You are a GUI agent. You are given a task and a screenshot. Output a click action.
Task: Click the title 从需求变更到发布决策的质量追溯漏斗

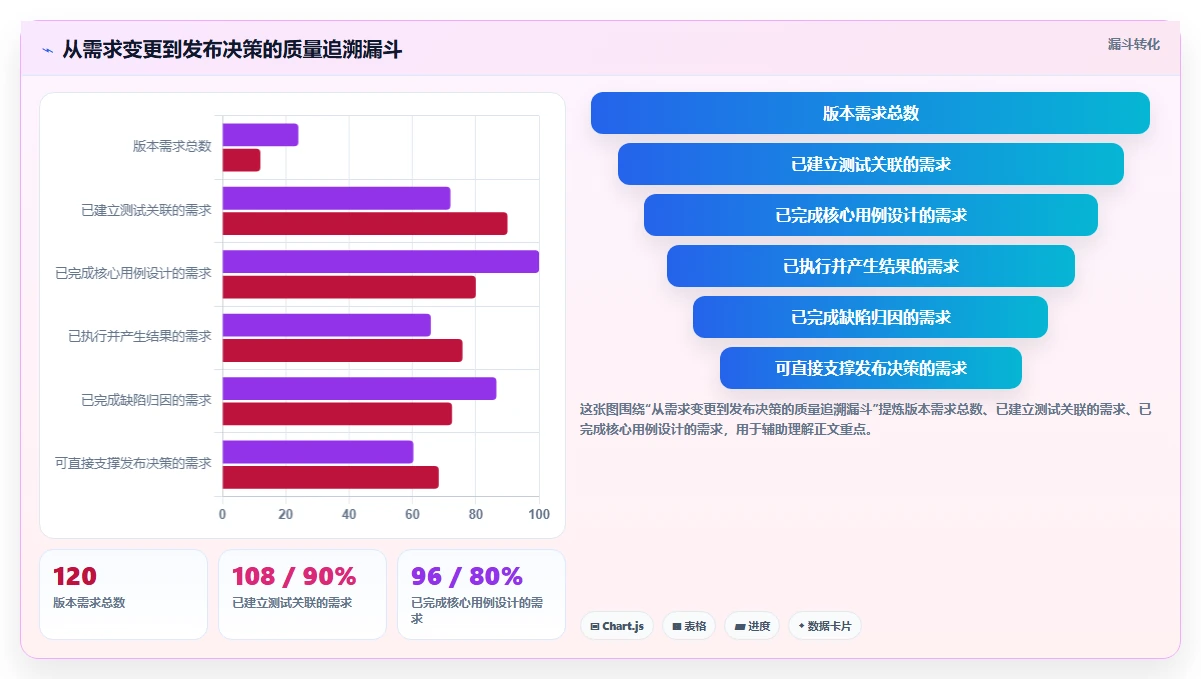coord(232,49)
